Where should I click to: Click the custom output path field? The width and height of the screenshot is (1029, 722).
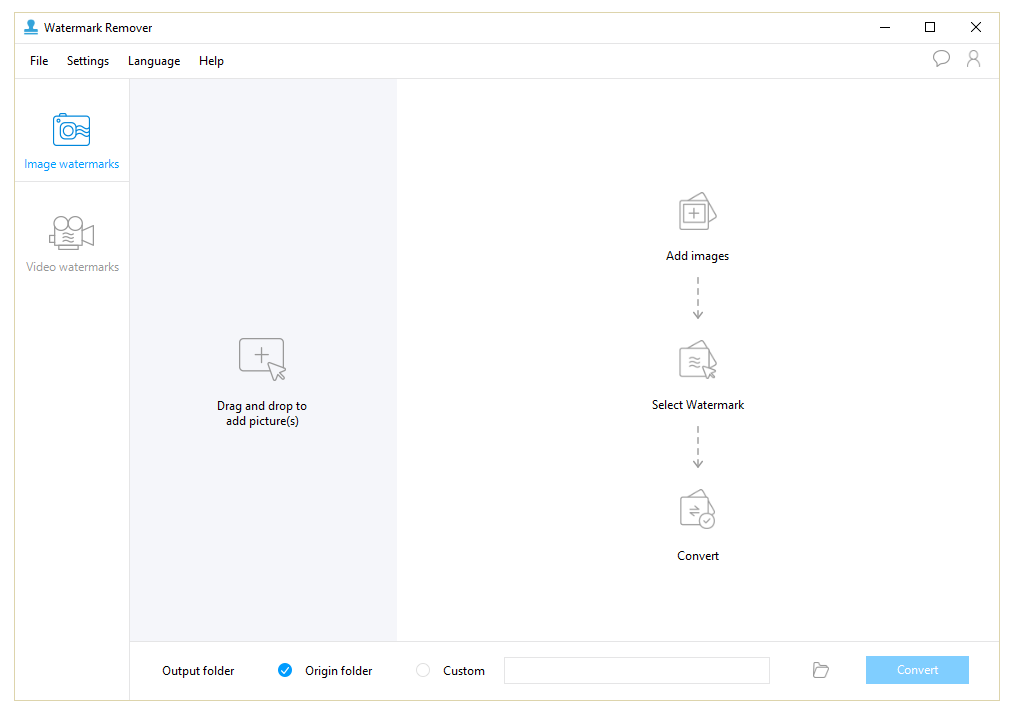pos(637,670)
